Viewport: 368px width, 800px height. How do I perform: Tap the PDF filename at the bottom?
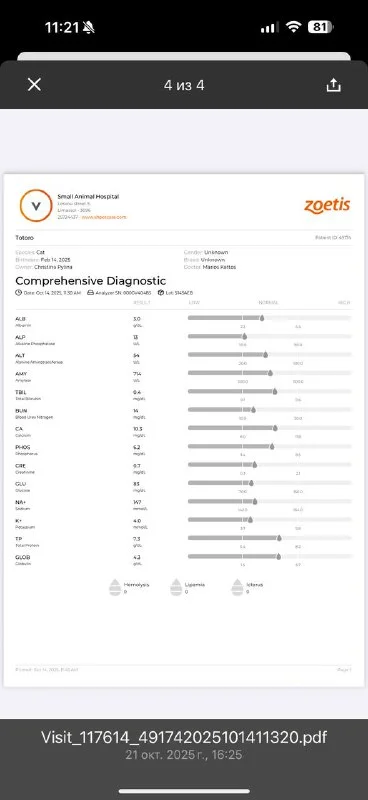pyautogui.click(x=184, y=737)
